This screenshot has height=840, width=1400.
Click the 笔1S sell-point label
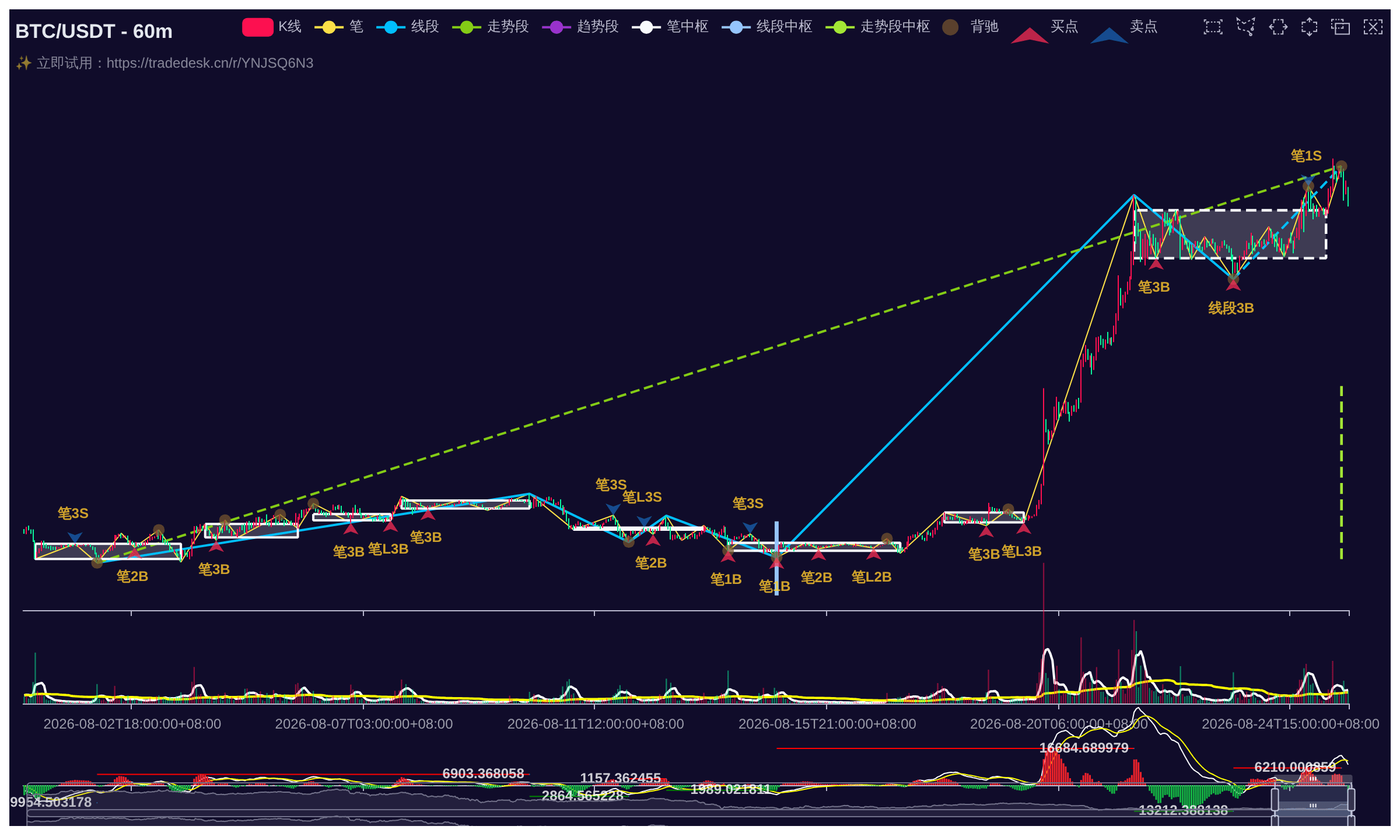click(x=1306, y=156)
